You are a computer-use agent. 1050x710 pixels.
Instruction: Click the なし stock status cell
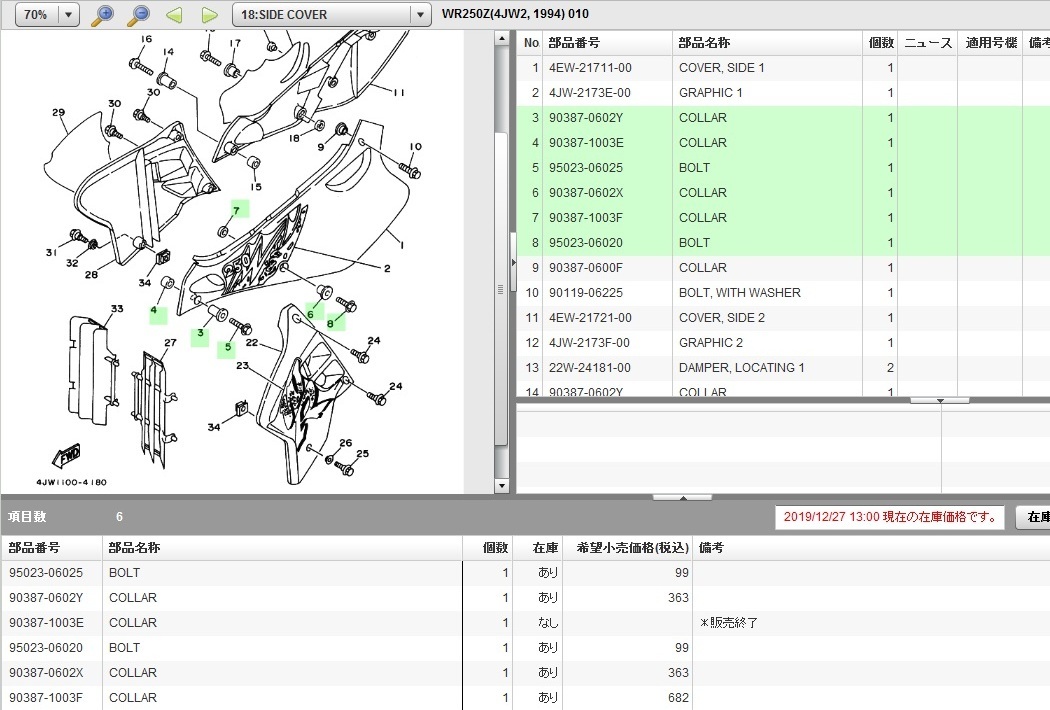point(548,623)
